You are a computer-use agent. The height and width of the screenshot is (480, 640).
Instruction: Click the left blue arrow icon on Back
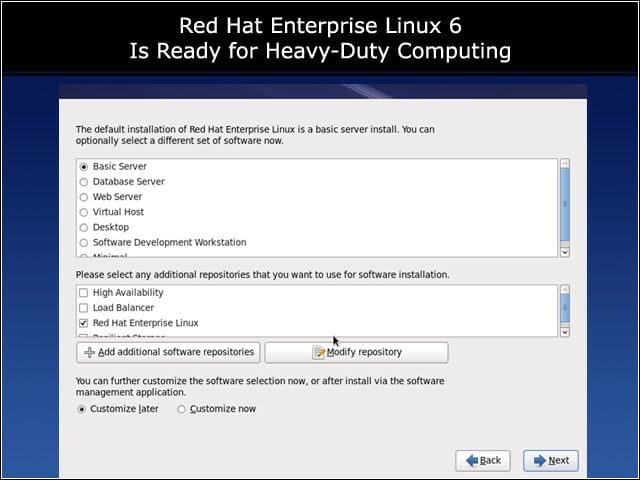click(472, 461)
